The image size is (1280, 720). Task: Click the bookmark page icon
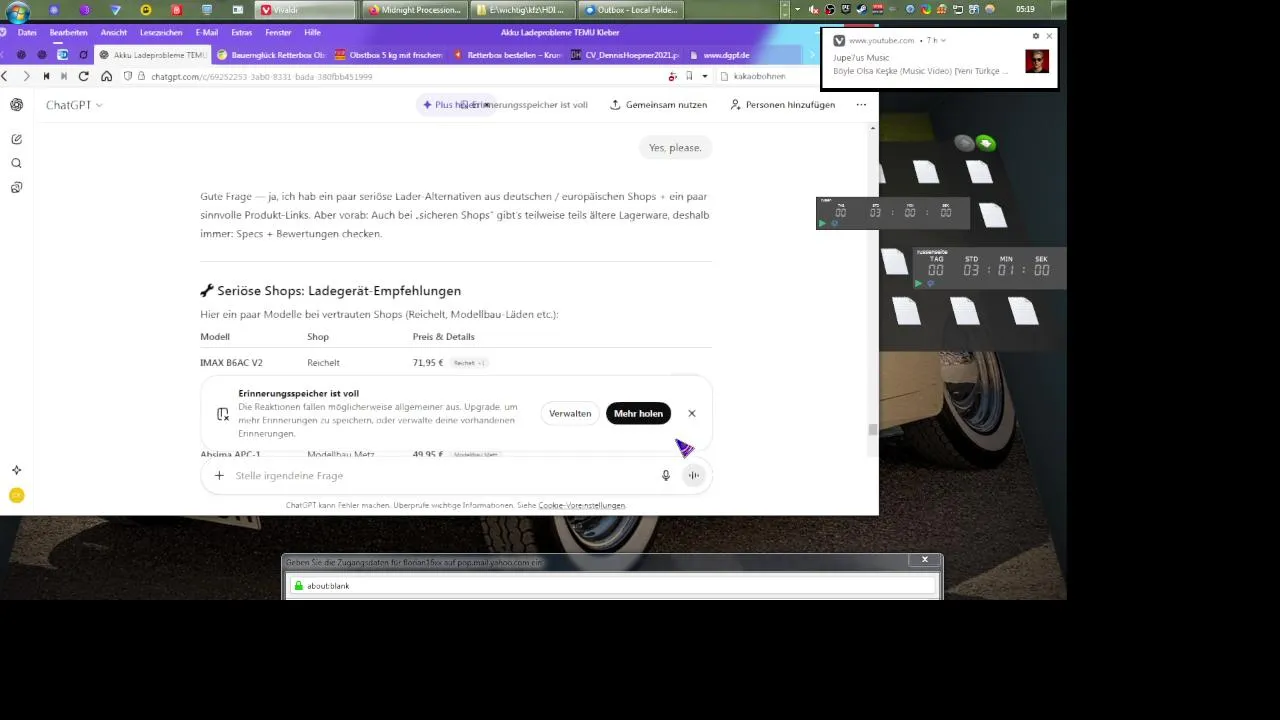[x=689, y=76]
